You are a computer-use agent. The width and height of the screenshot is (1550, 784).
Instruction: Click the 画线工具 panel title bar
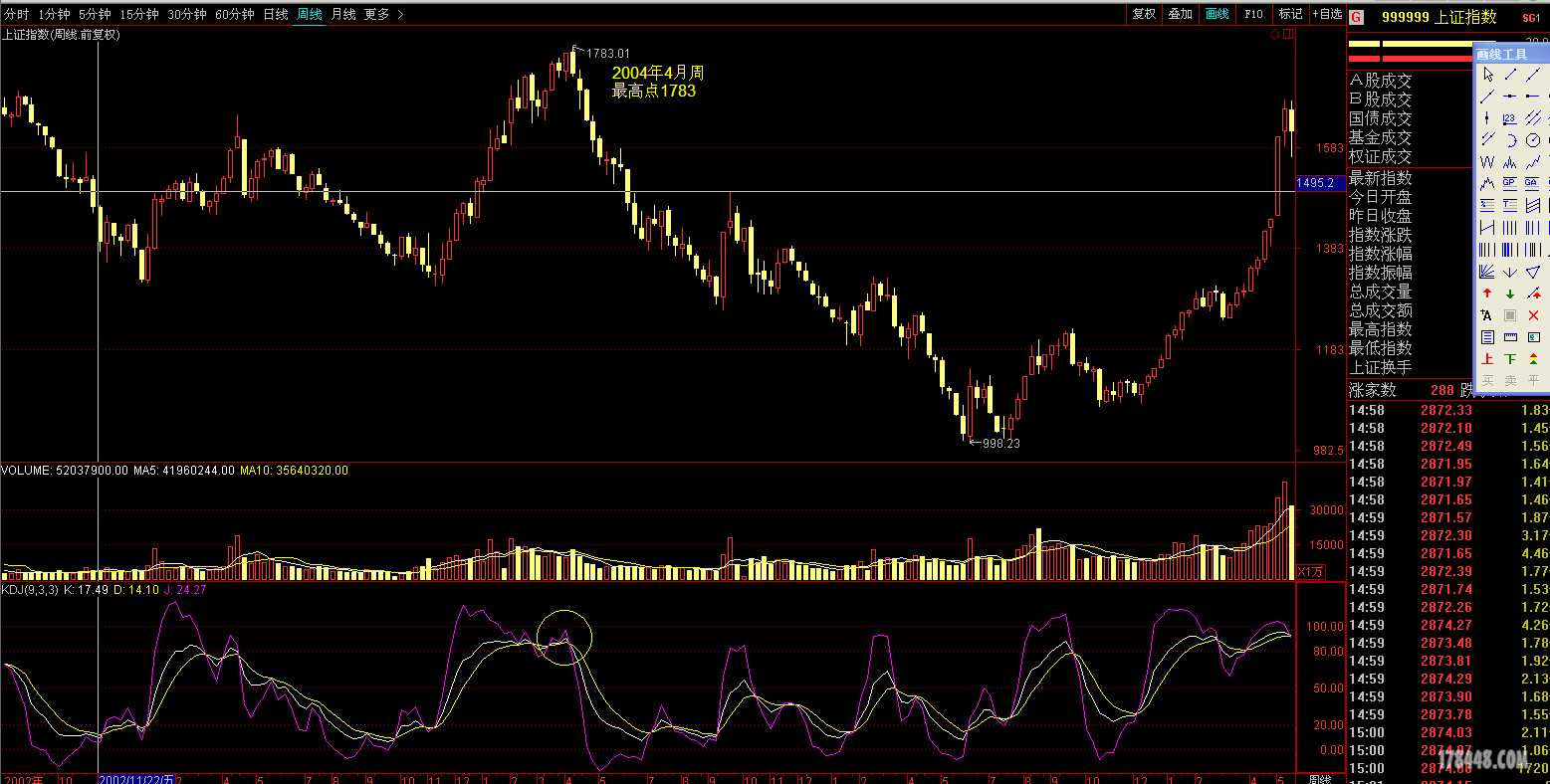coord(1511,54)
